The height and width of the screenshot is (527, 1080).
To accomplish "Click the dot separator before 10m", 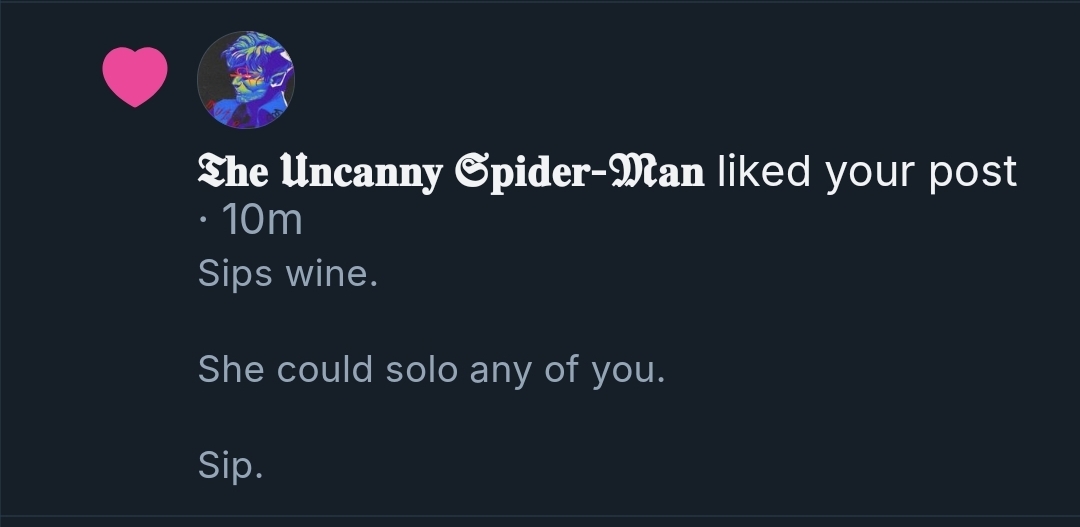I will click(x=203, y=220).
